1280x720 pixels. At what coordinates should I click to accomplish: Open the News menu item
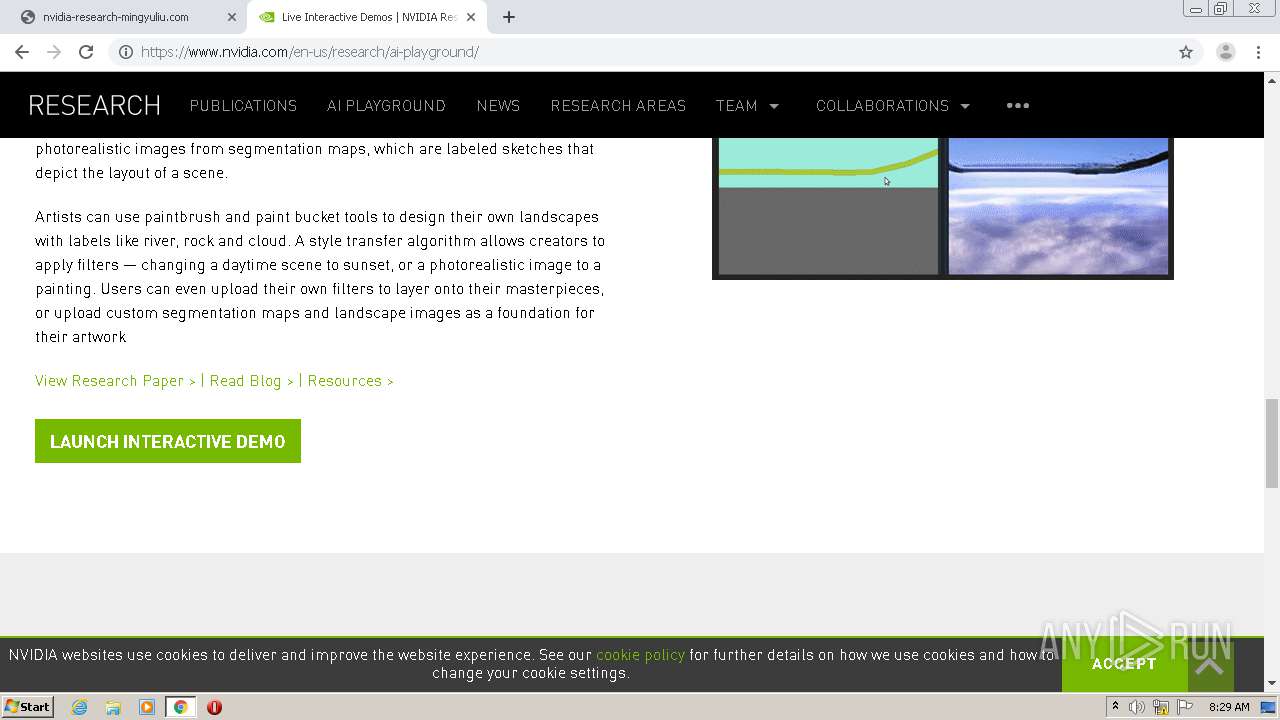tap(498, 105)
